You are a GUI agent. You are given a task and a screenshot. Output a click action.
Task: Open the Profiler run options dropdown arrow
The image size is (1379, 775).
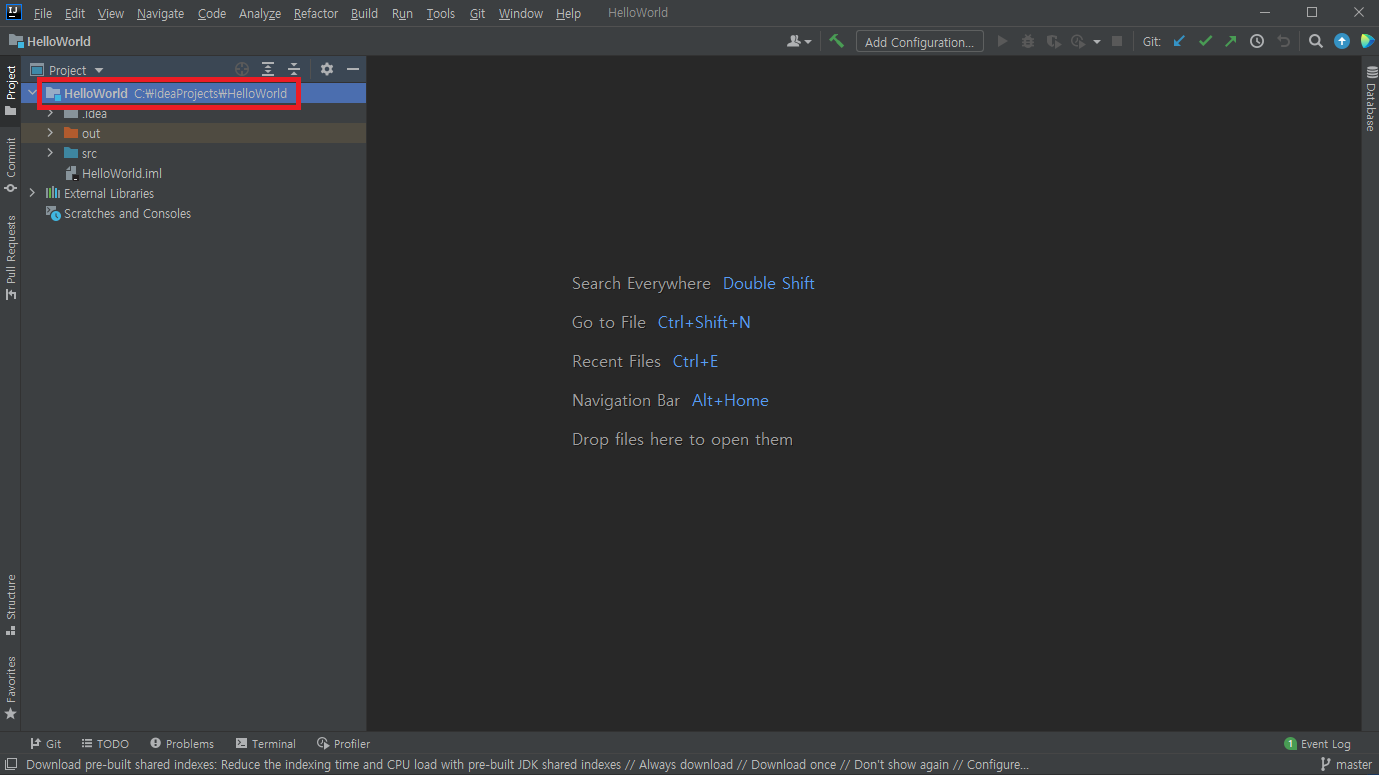click(1097, 42)
